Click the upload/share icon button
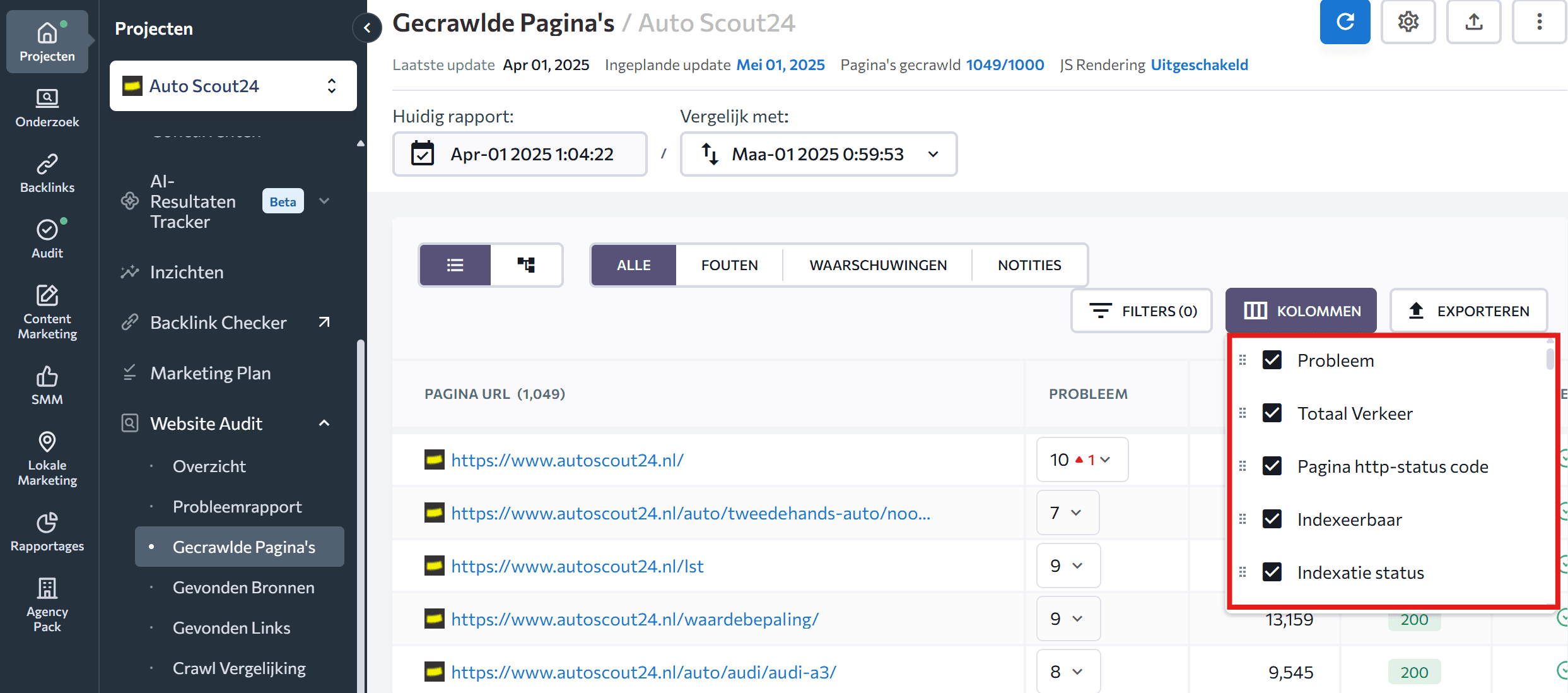1568x693 pixels. point(1473,22)
